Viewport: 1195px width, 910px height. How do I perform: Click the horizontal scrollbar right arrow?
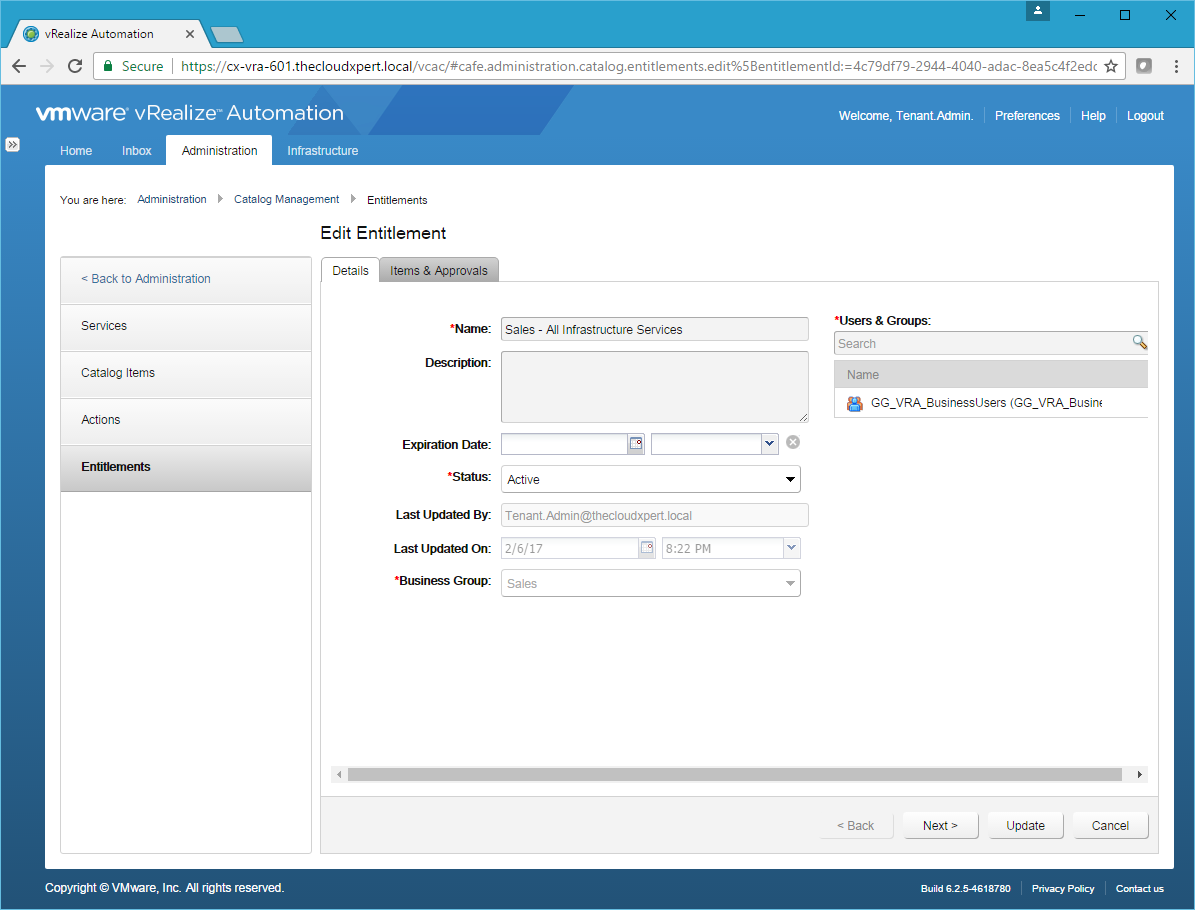[x=1139, y=775]
